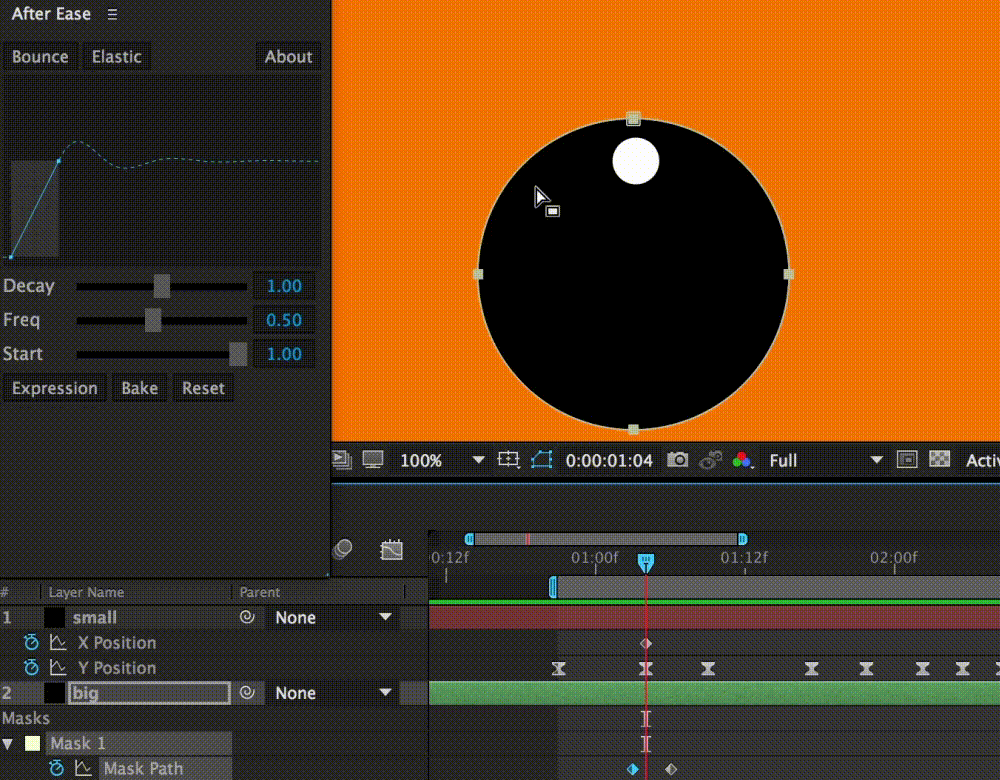The width and height of the screenshot is (1000, 780).
Task: Click the grid and guide options icon
Action: click(509, 460)
